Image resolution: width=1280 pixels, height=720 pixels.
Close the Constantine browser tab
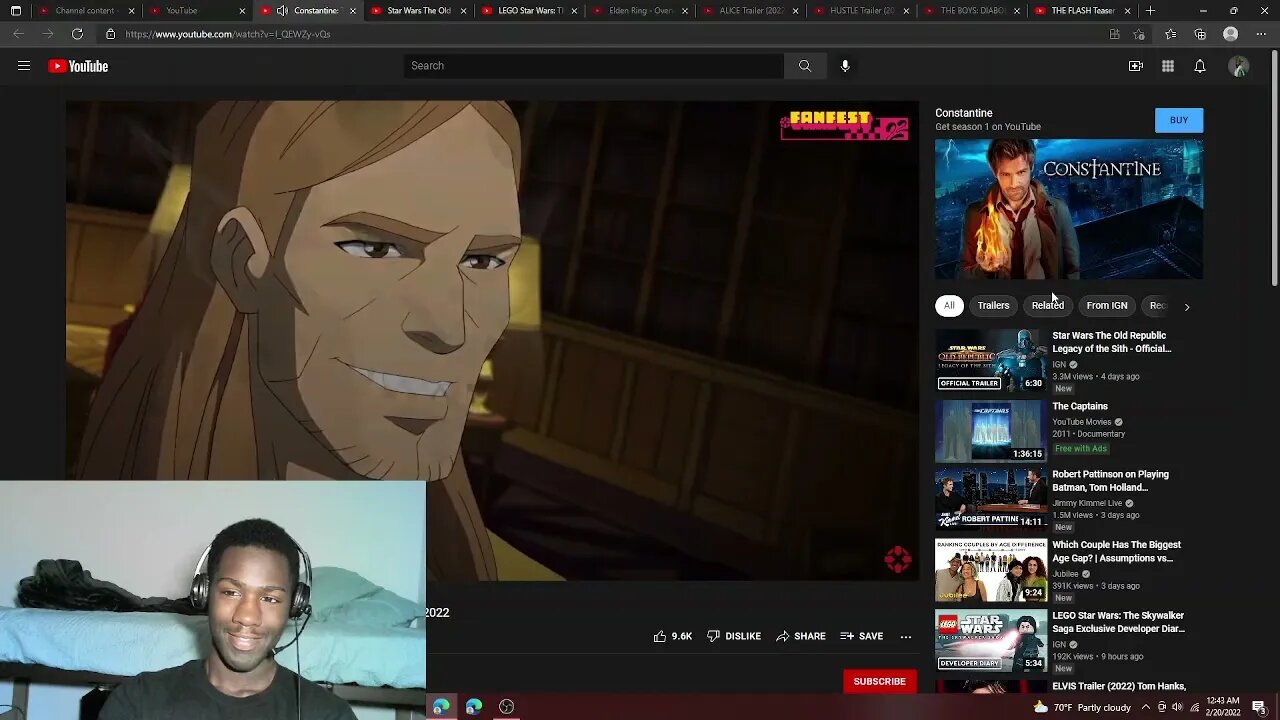point(352,11)
